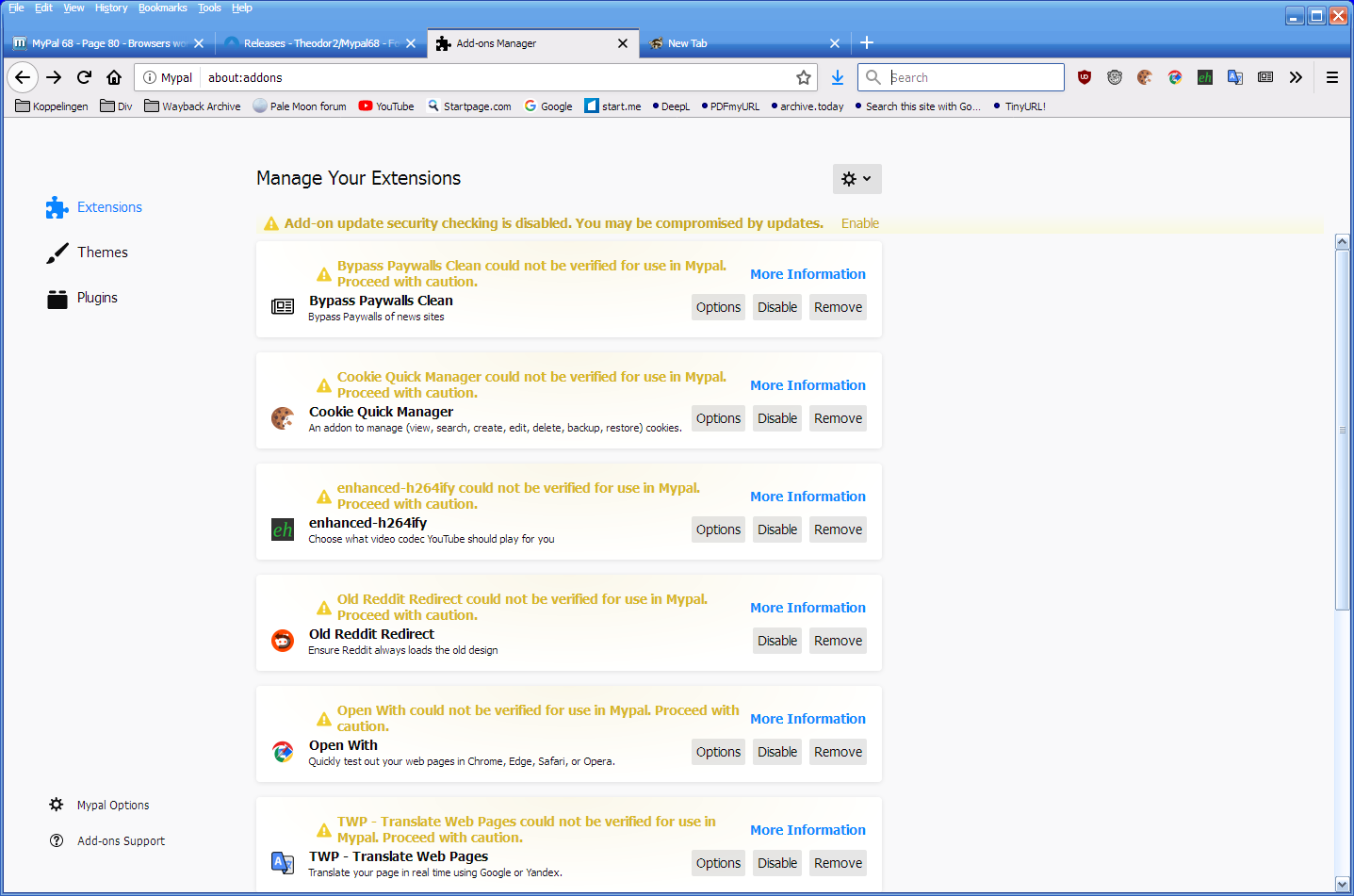1354x896 pixels.
Task: Disable the Old Reddit Redirect extension
Action: pos(777,641)
